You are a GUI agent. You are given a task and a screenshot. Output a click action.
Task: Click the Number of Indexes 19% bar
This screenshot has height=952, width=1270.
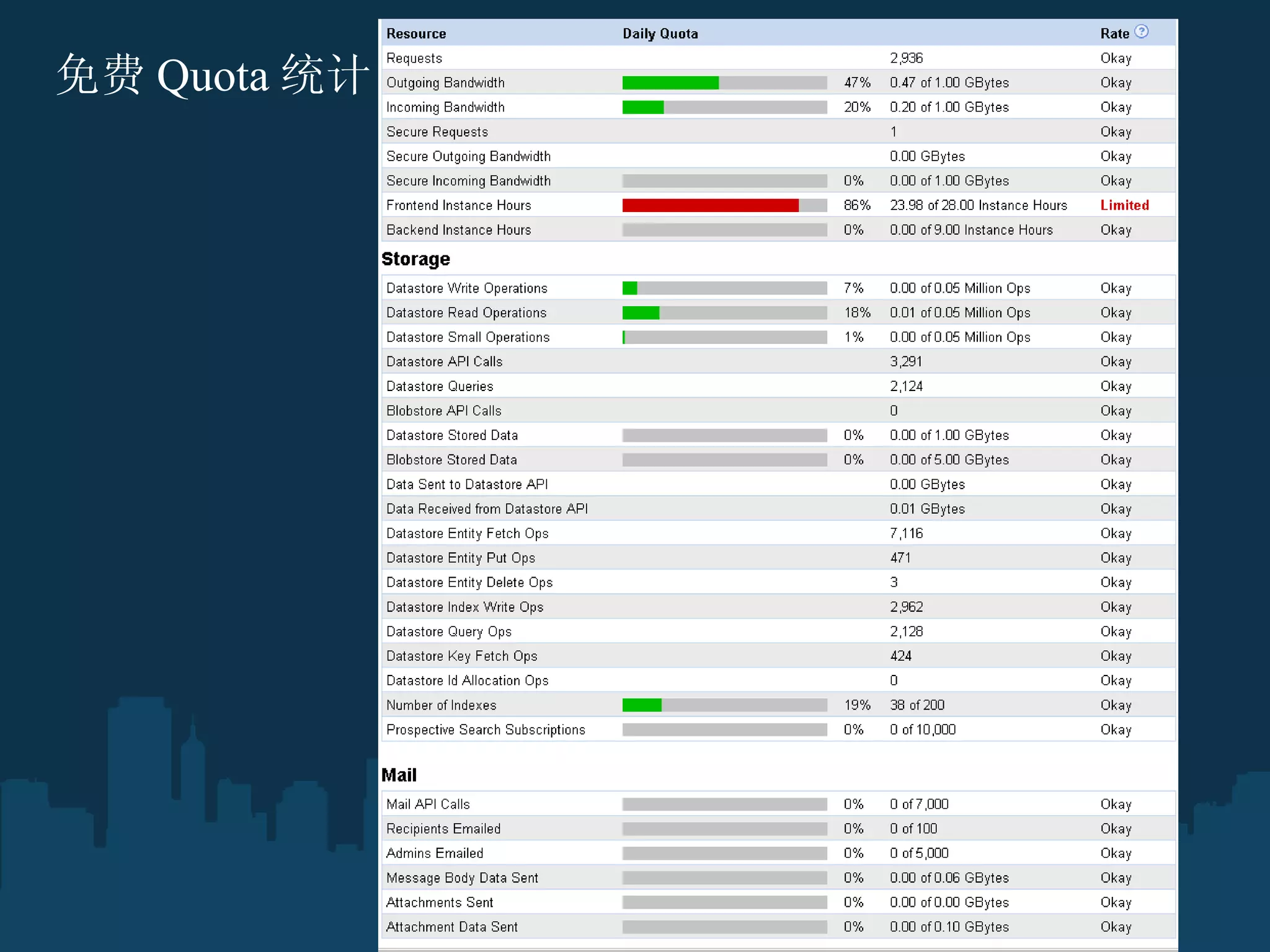[x=724, y=705]
